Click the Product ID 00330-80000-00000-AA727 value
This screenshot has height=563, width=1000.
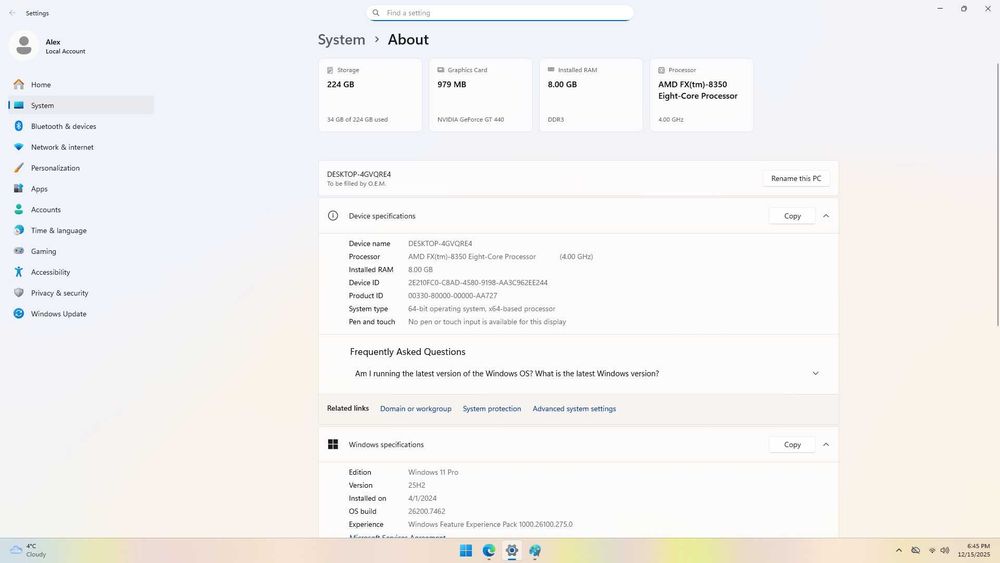453,296
